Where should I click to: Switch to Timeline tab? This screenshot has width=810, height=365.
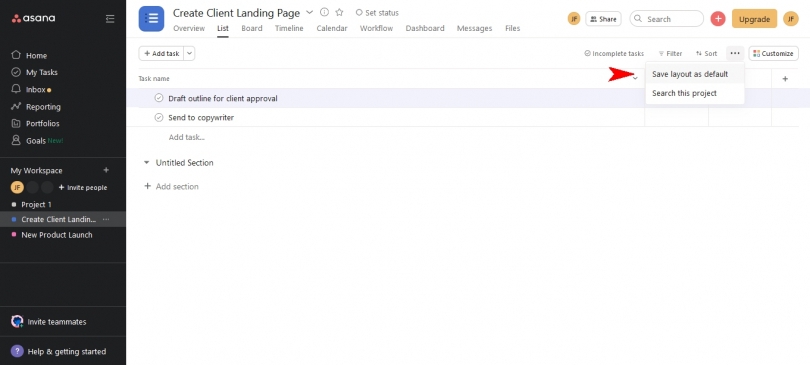click(x=289, y=28)
